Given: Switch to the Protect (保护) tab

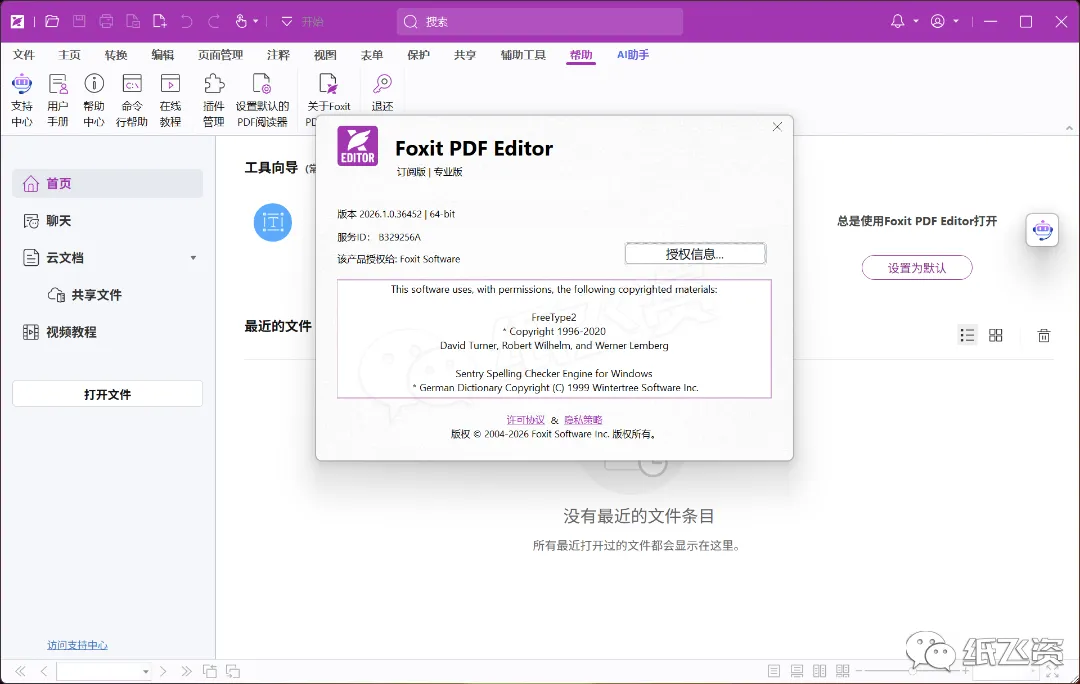Looking at the screenshot, I should pos(418,55).
